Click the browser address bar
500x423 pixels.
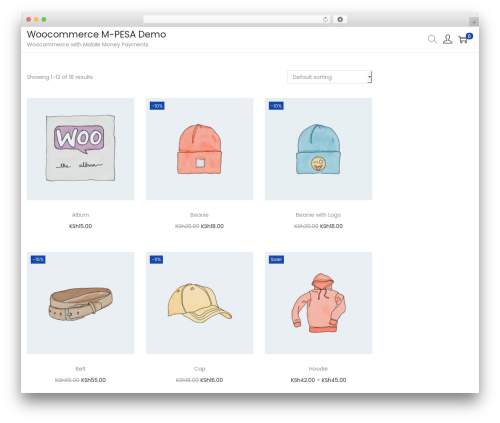point(237,20)
